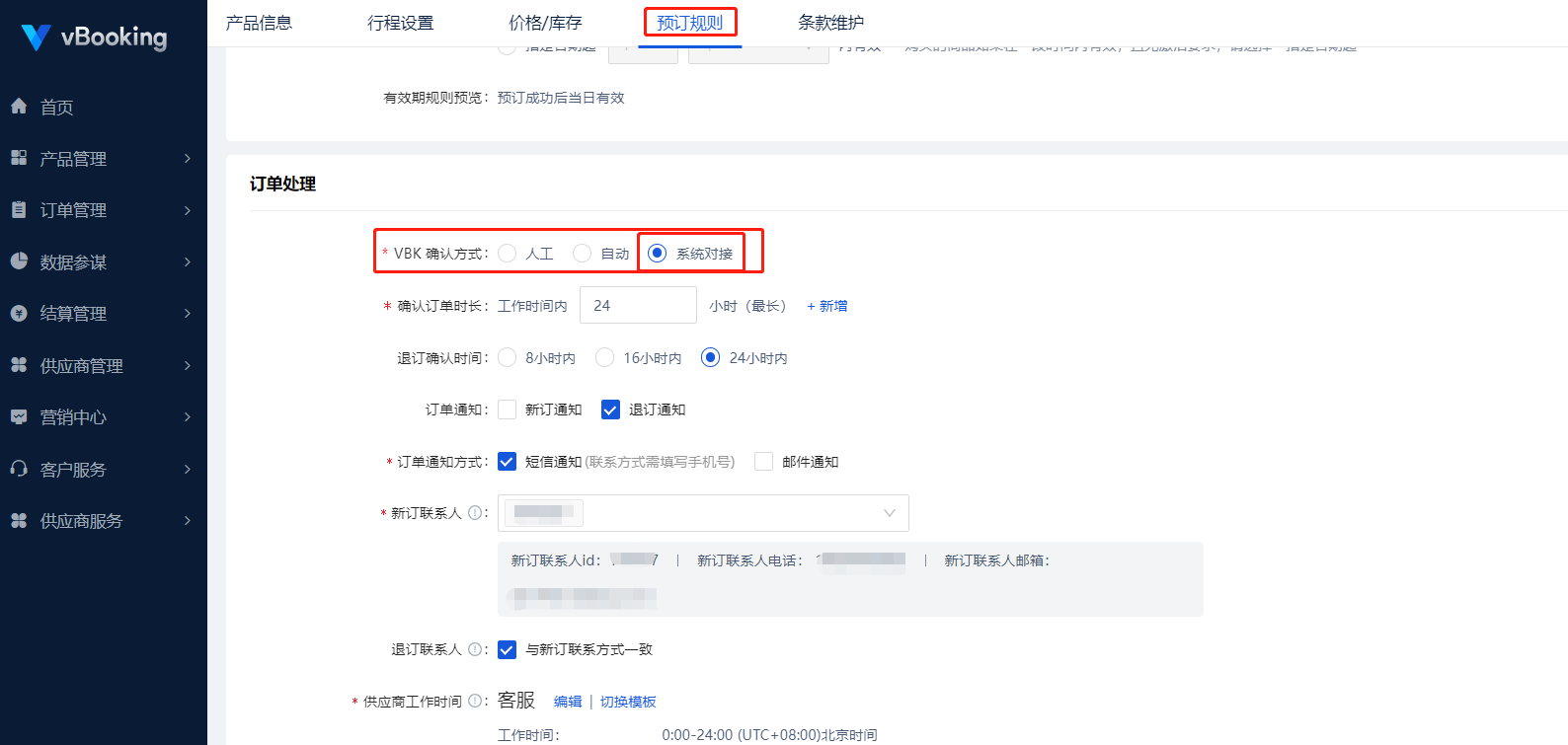This screenshot has width=1568, height=745.
Task: Select the 人工 confirmation radio button
Action: click(x=508, y=254)
